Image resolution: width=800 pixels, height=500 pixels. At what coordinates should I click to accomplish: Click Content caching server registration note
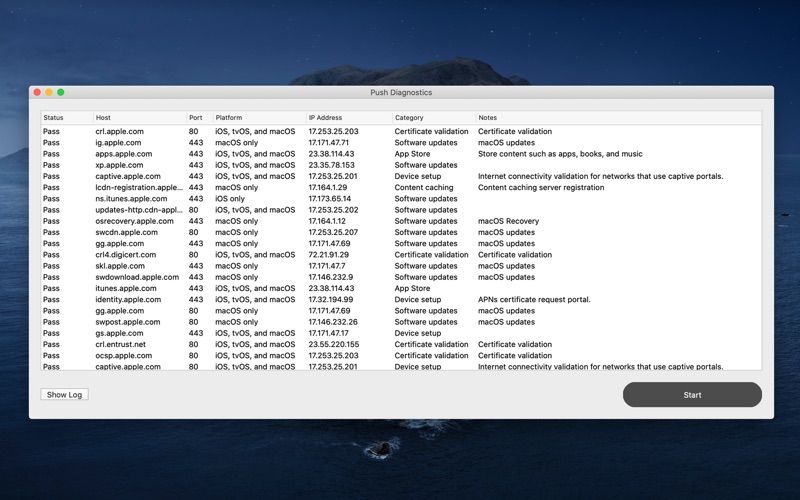pos(541,187)
